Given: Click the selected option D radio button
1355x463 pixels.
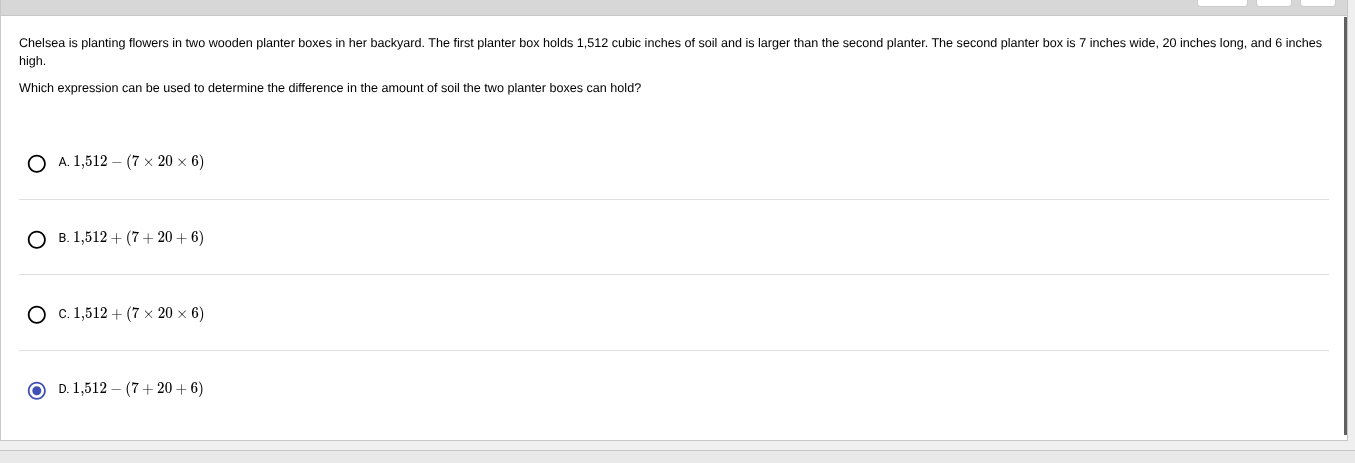Looking at the screenshot, I should pyautogui.click(x=37, y=390).
